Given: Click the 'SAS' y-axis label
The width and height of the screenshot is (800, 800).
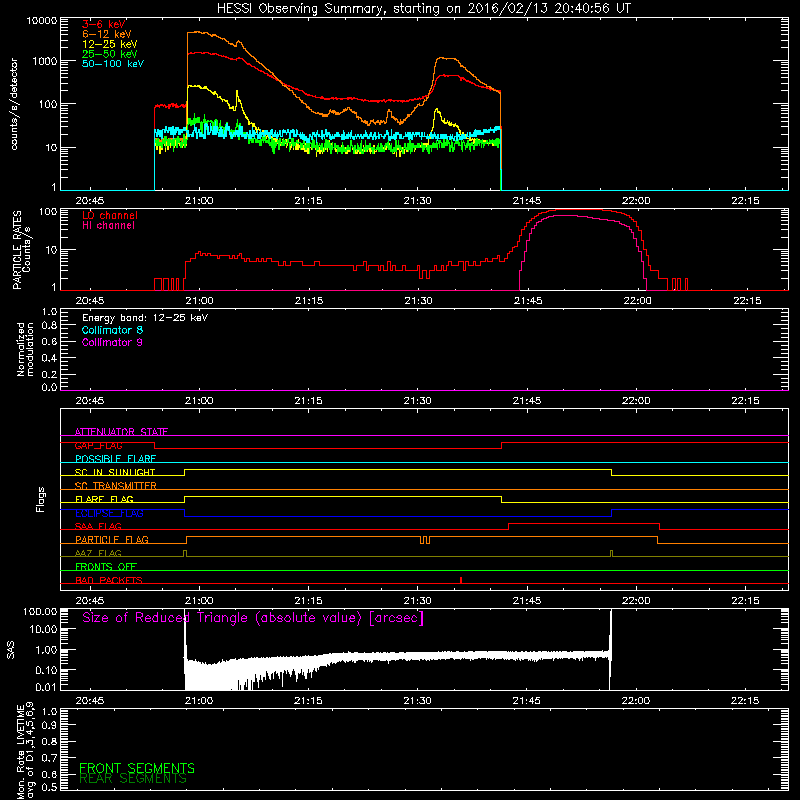Looking at the screenshot, I should click(11, 650).
